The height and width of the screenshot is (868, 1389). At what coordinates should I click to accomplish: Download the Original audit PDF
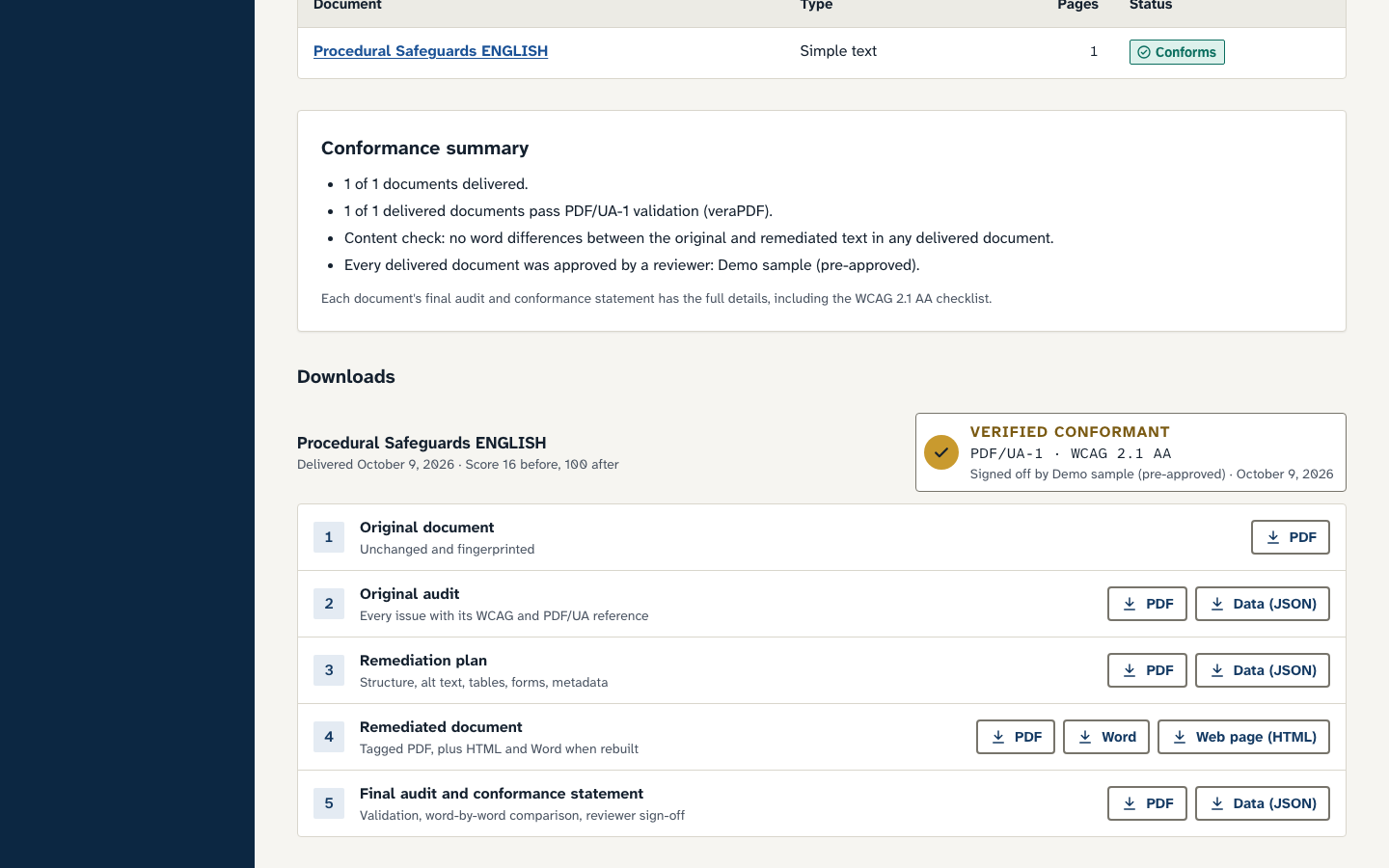[x=1147, y=604]
